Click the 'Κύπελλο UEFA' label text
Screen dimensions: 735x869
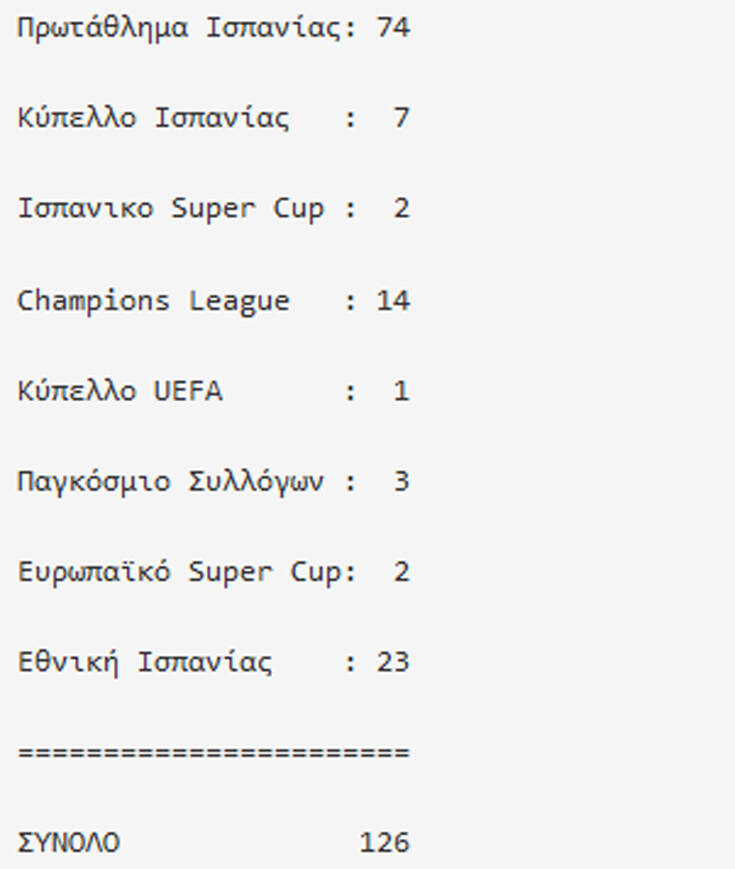coord(119,391)
